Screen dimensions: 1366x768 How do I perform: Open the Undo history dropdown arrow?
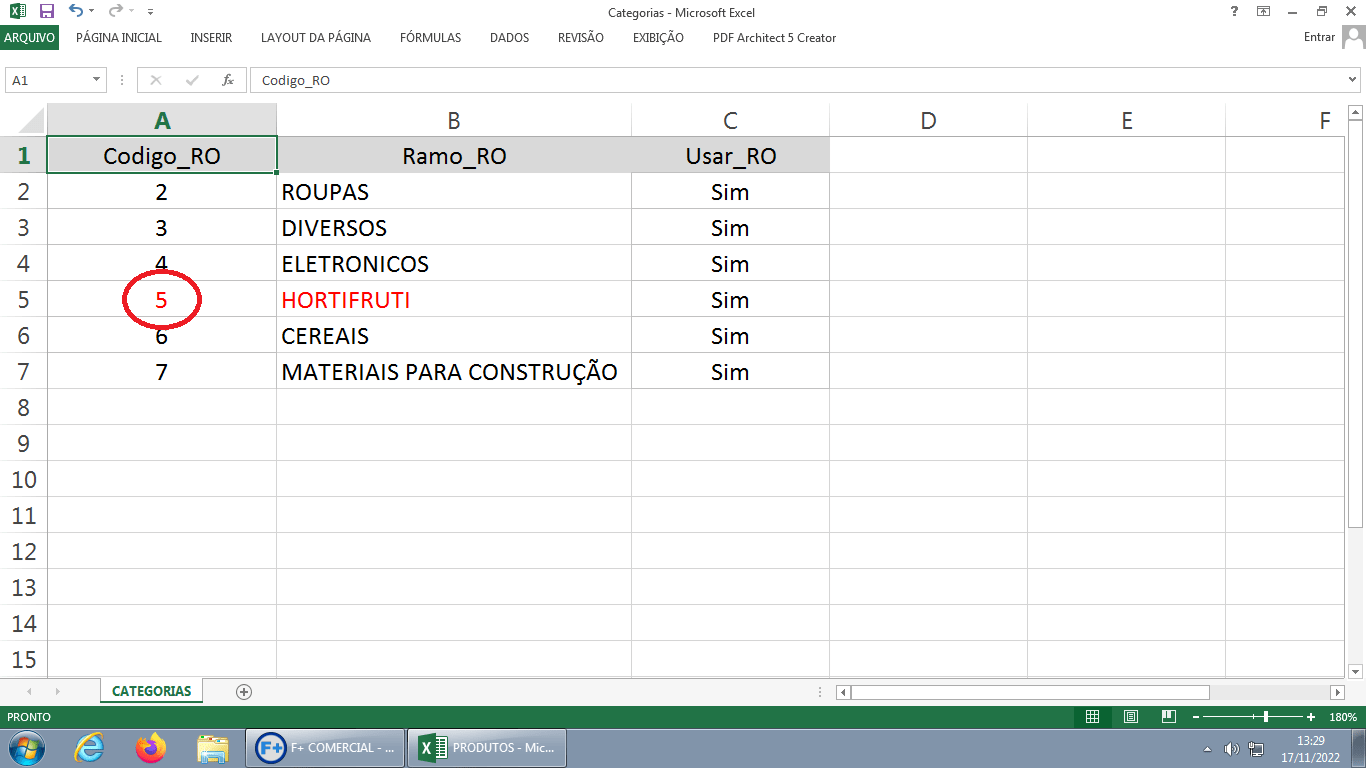click(91, 12)
